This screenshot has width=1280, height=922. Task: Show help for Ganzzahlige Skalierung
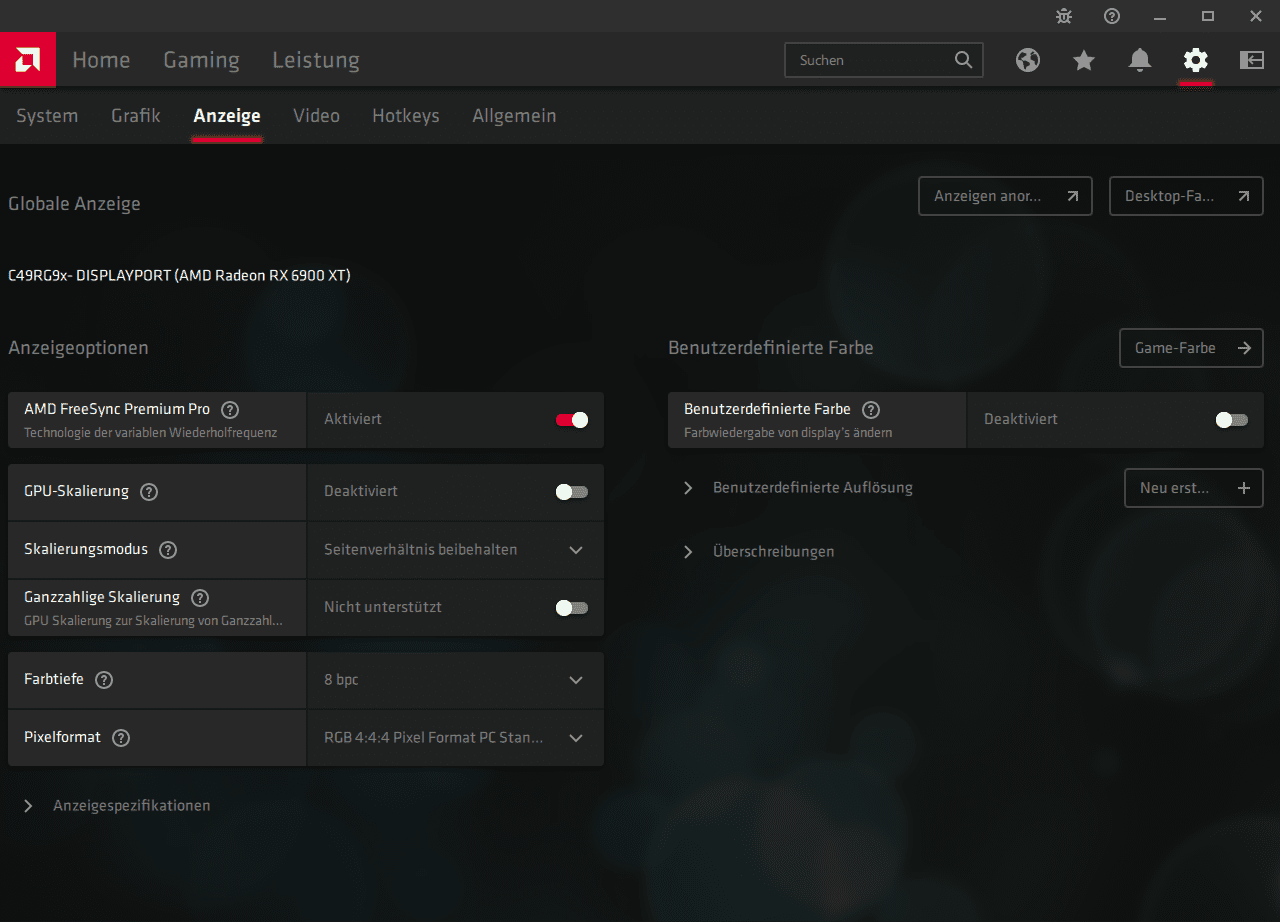click(x=200, y=598)
